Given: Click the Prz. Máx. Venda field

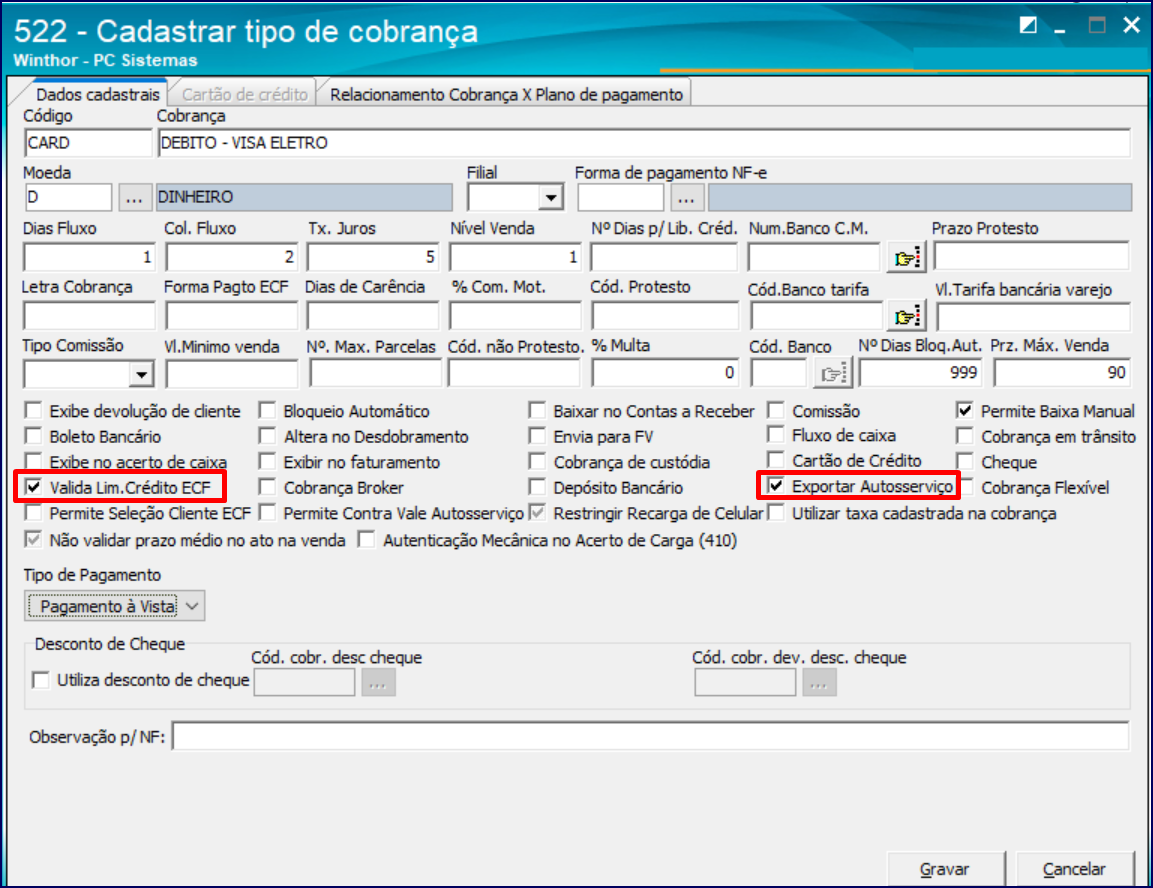Looking at the screenshot, I should coord(1062,373).
